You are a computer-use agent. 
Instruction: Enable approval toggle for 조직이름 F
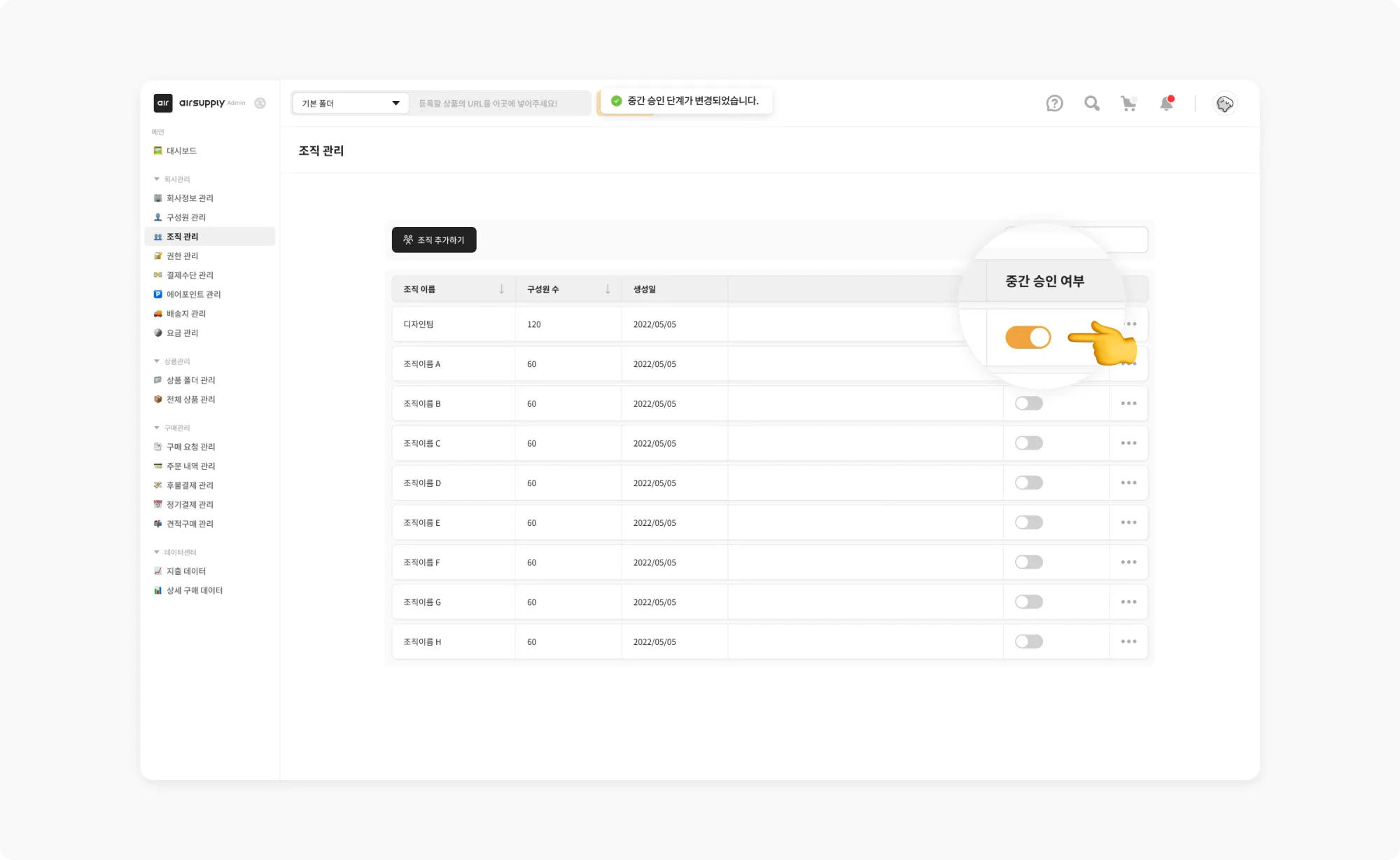point(1028,562)
